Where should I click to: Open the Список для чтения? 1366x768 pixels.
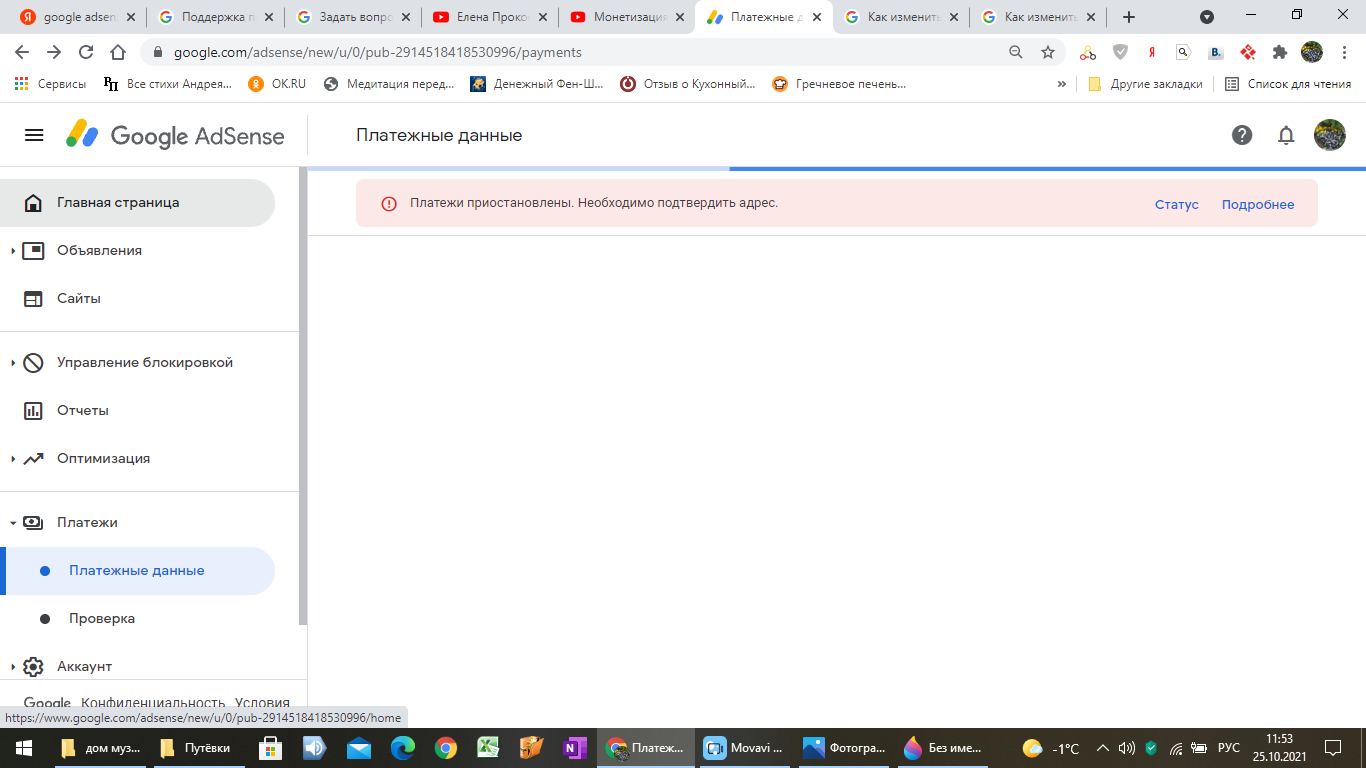(1288, 84)
